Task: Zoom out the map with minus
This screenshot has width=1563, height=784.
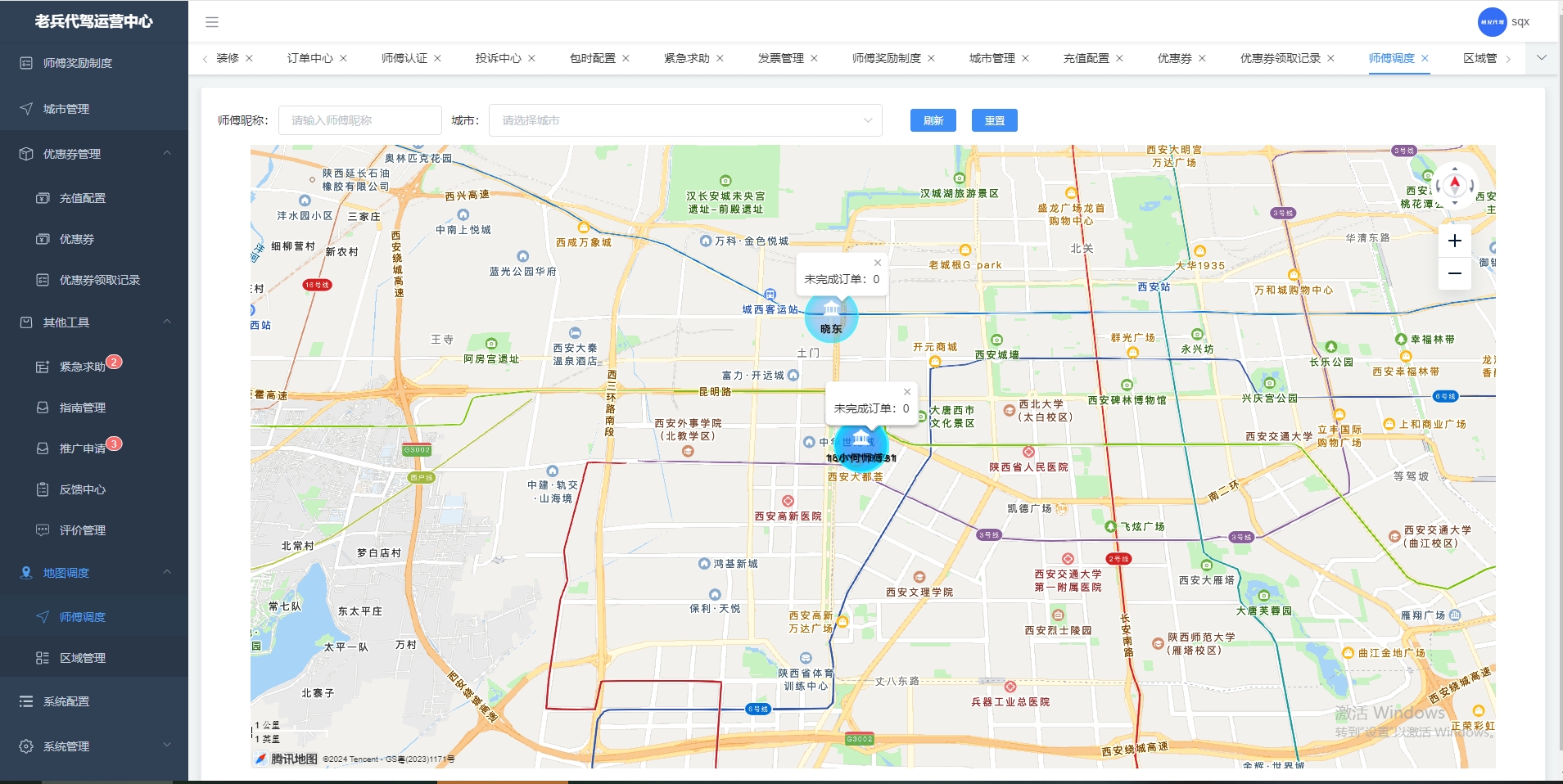Action: click(1455, 273)
